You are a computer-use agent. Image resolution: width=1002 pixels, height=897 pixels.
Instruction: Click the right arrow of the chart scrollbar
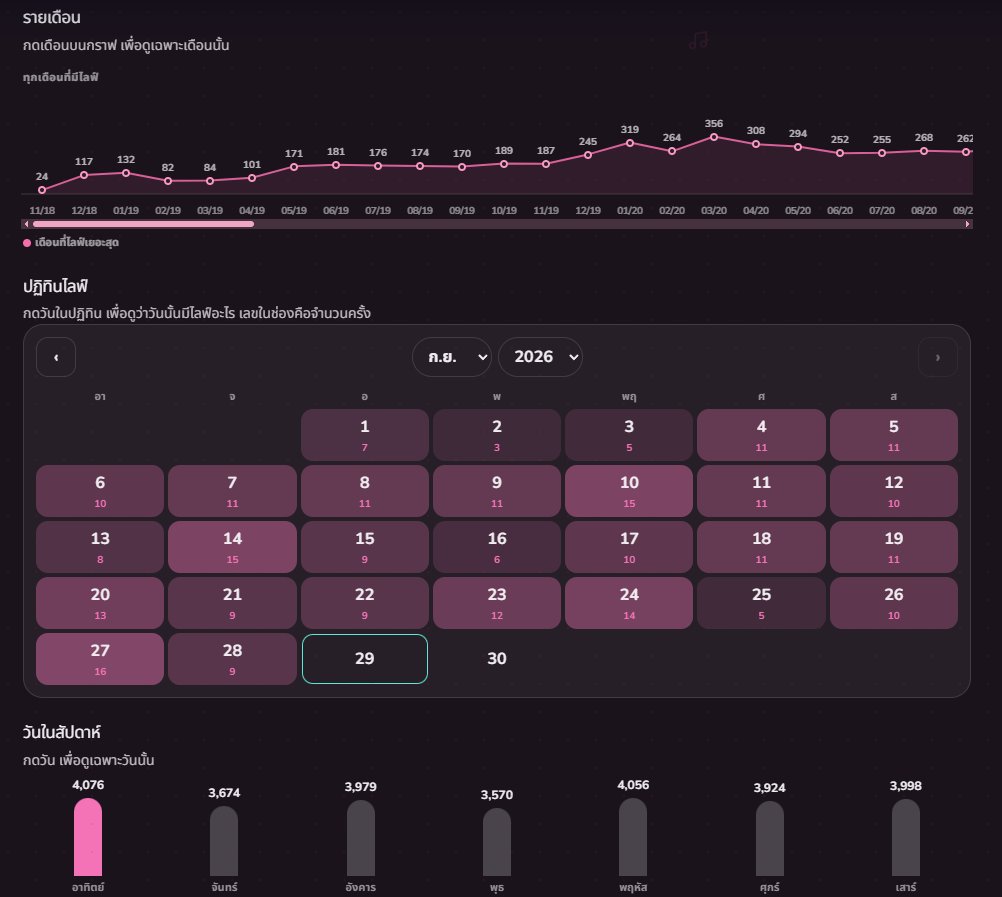pos(967,224)
